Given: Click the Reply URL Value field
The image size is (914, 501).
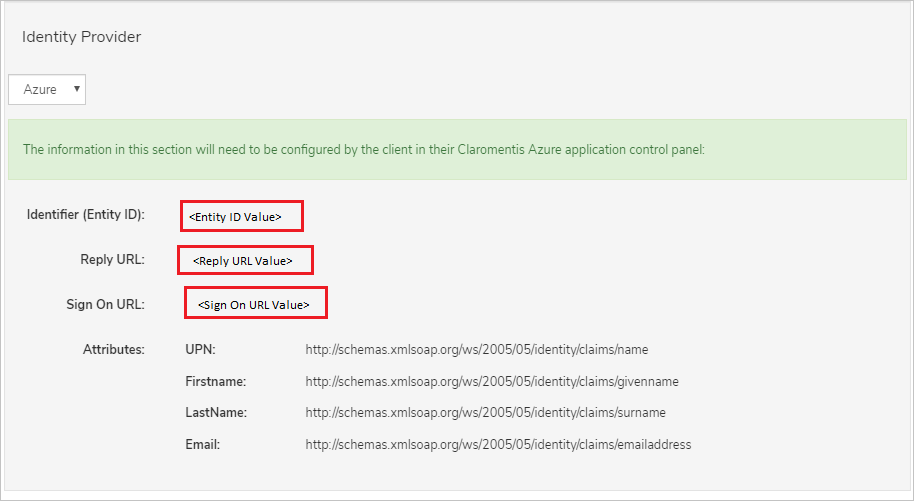Looking at the screenshot, I should click(245, 260).
